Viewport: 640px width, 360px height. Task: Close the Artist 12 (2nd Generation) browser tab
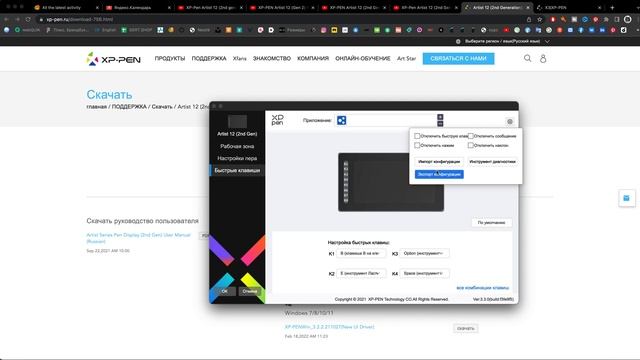(527, 7)
